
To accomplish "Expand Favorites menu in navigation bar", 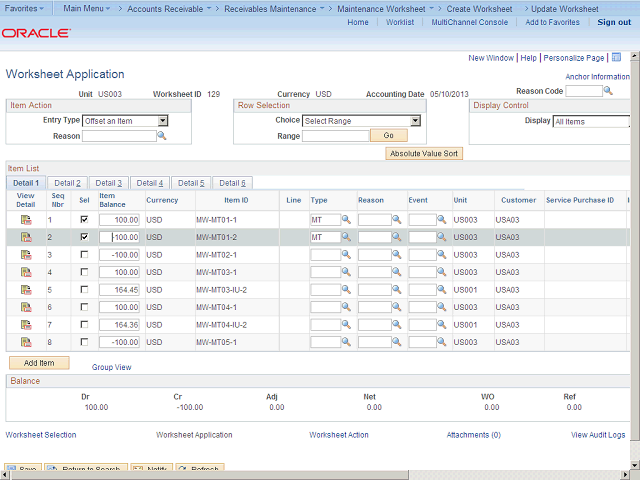I will pos(24,8).
